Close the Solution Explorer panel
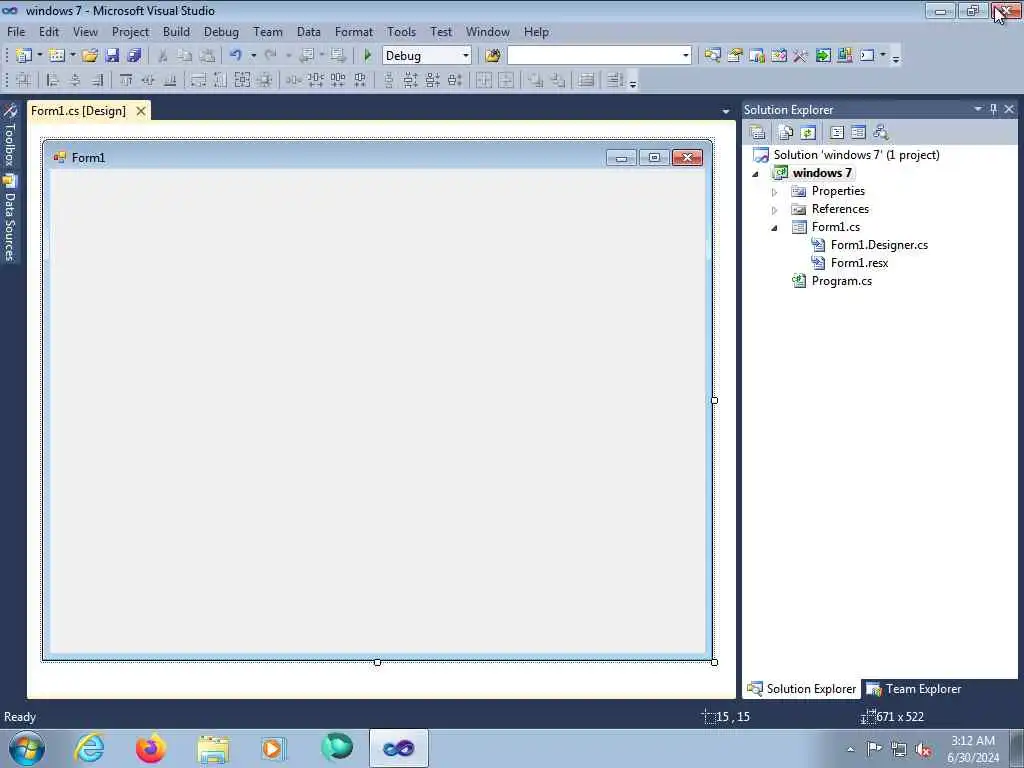 coord(1009,109)
